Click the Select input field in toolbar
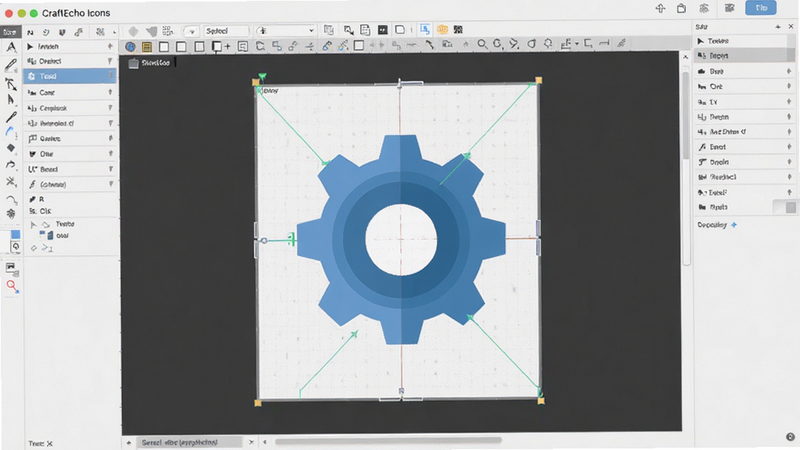The width and height of the screenshot is (800, 450). 226,31
